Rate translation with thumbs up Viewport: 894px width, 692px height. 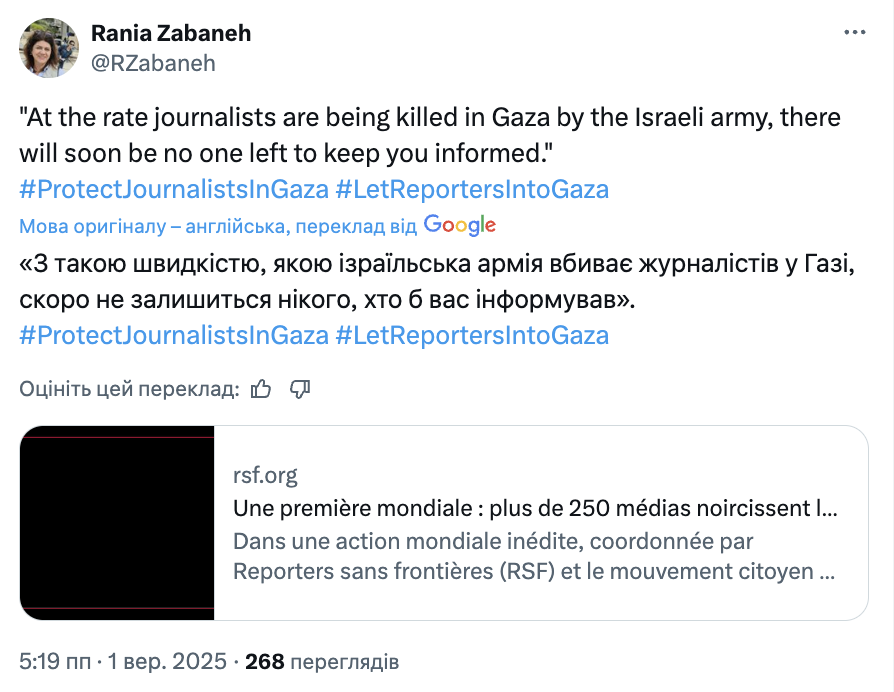(x=262, y=388)
